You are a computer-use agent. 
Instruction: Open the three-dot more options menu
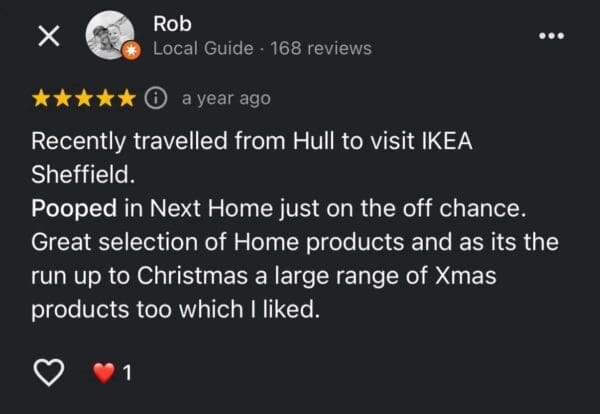(551, 35)
